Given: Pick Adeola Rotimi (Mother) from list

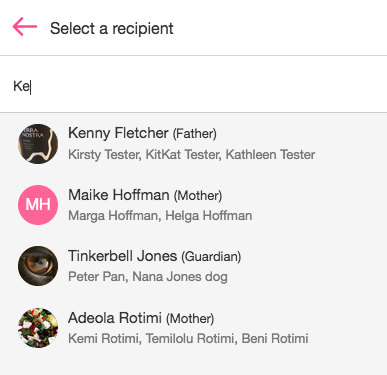Looking at the screenshot, I should (x=193, y=328).
